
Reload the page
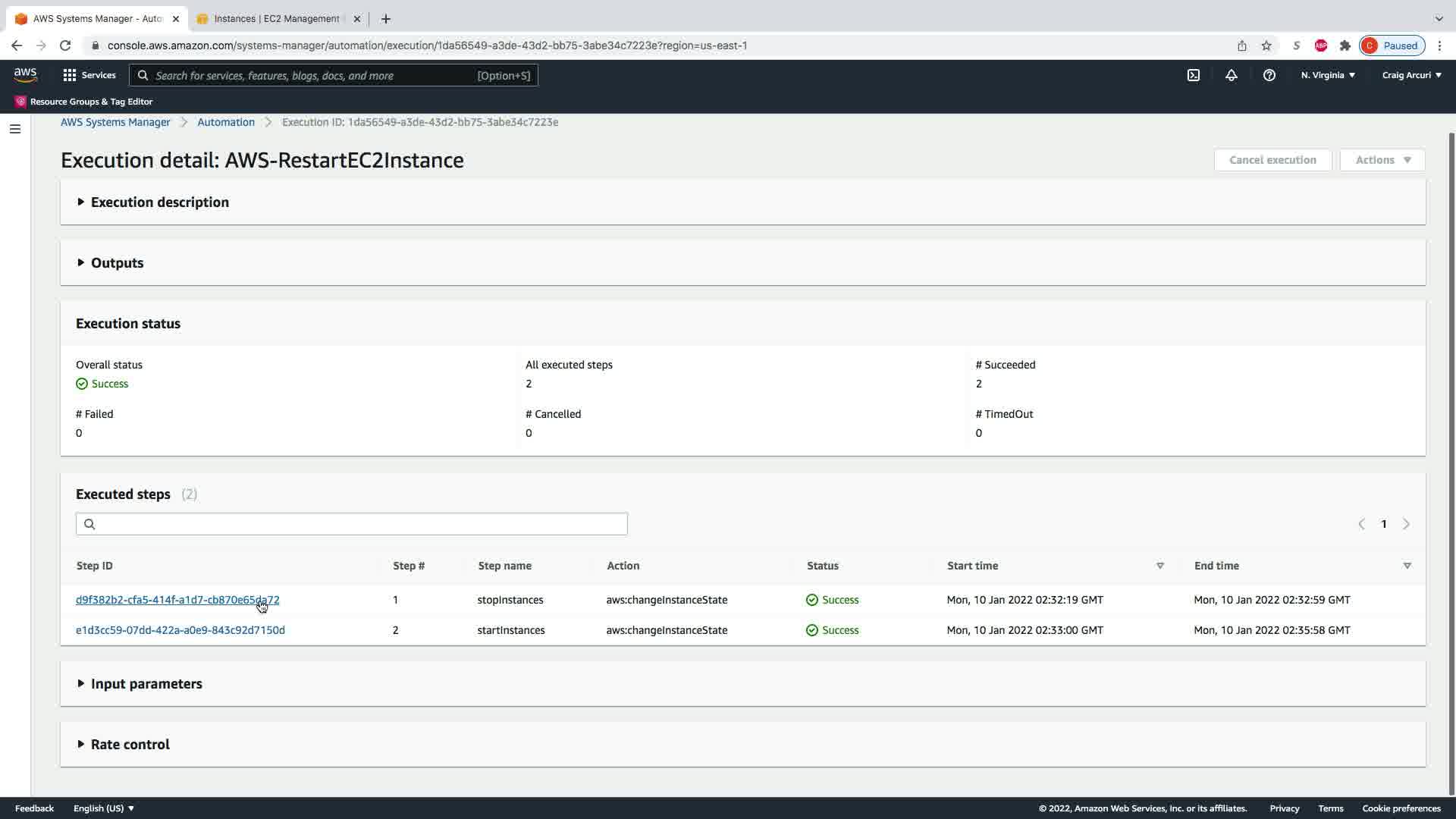pos(65,45)
